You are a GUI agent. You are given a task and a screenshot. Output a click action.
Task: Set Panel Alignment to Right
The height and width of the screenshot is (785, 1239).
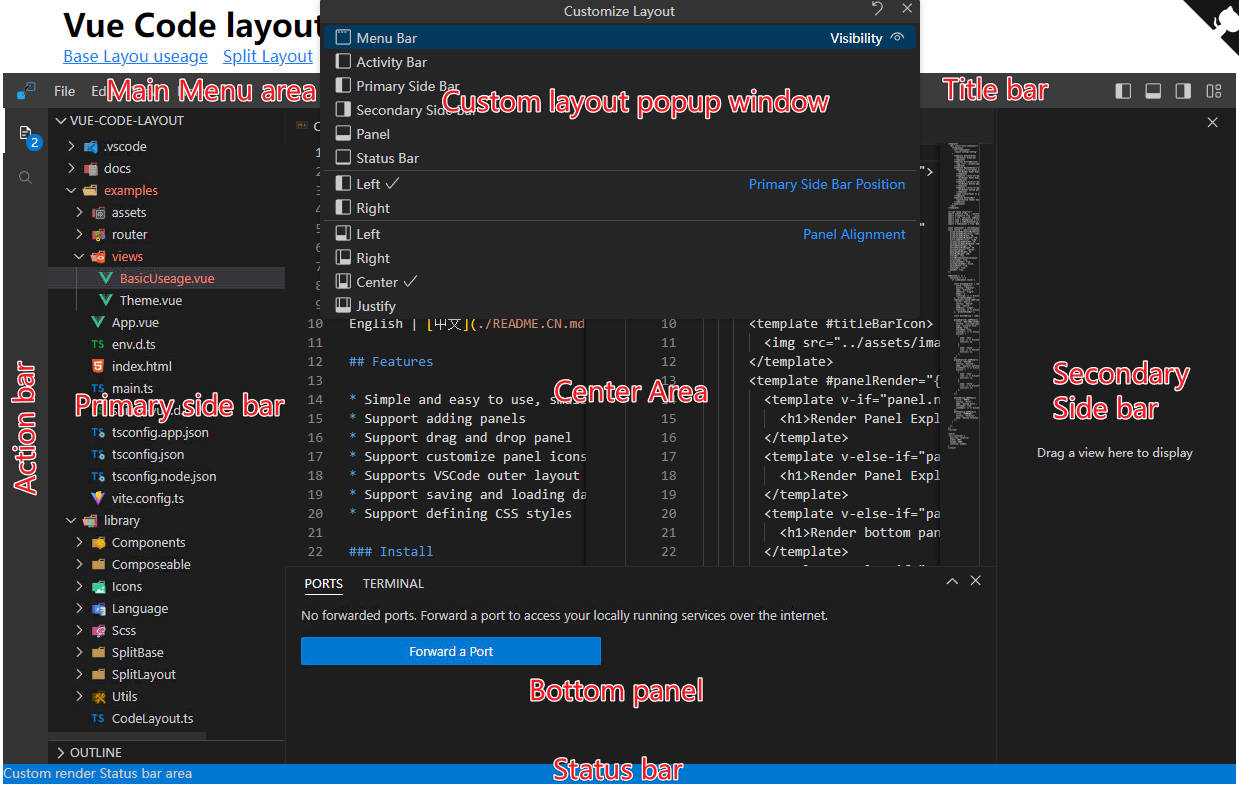620,258
